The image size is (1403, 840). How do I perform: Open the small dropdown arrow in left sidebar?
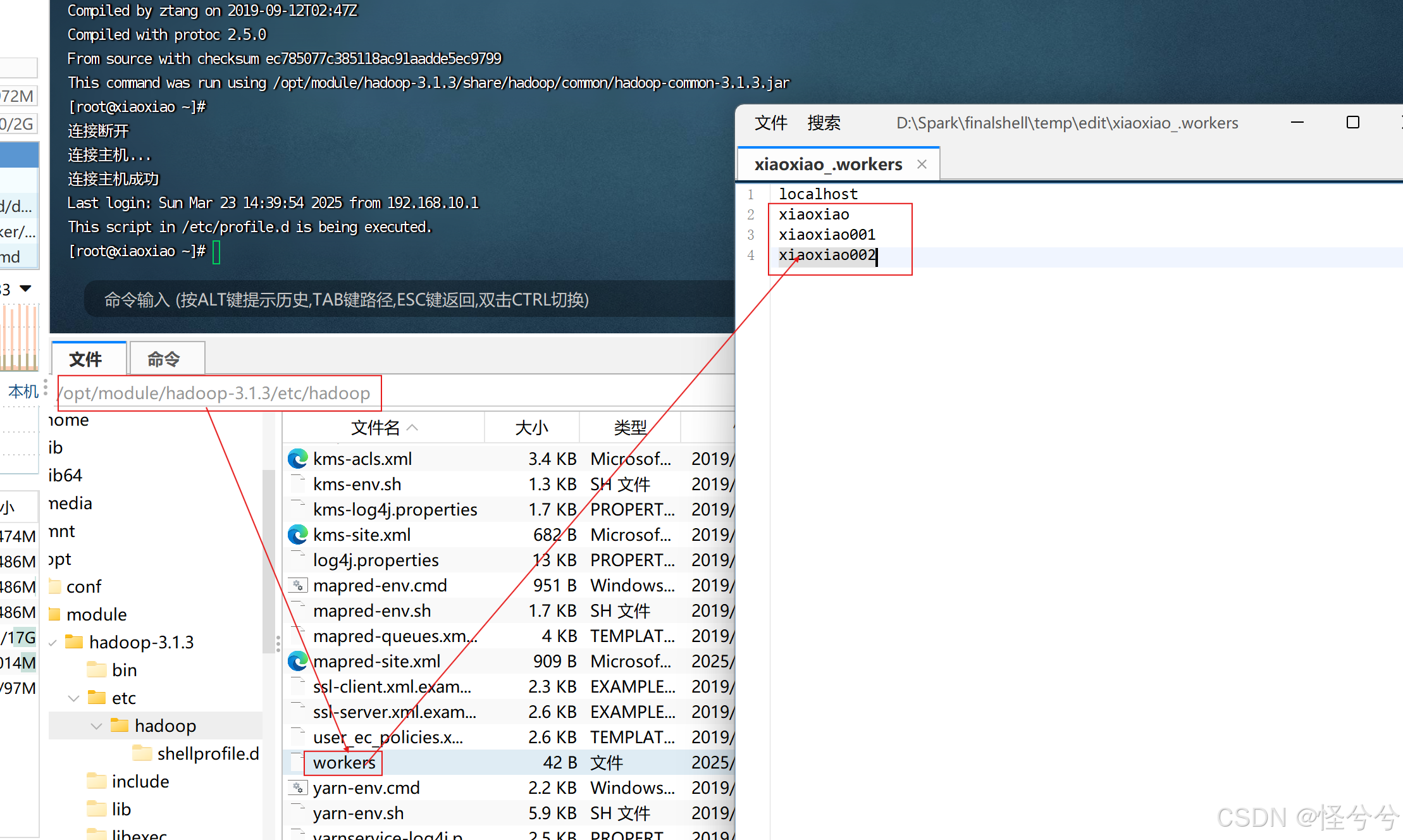point(25,288)
